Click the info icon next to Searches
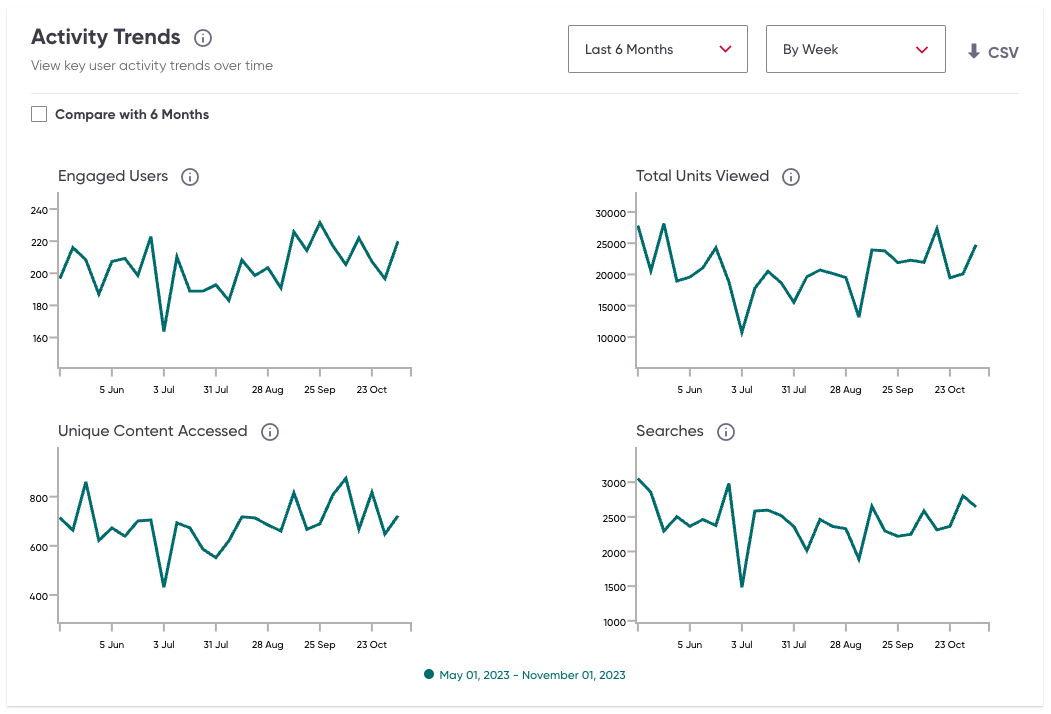 726,432
